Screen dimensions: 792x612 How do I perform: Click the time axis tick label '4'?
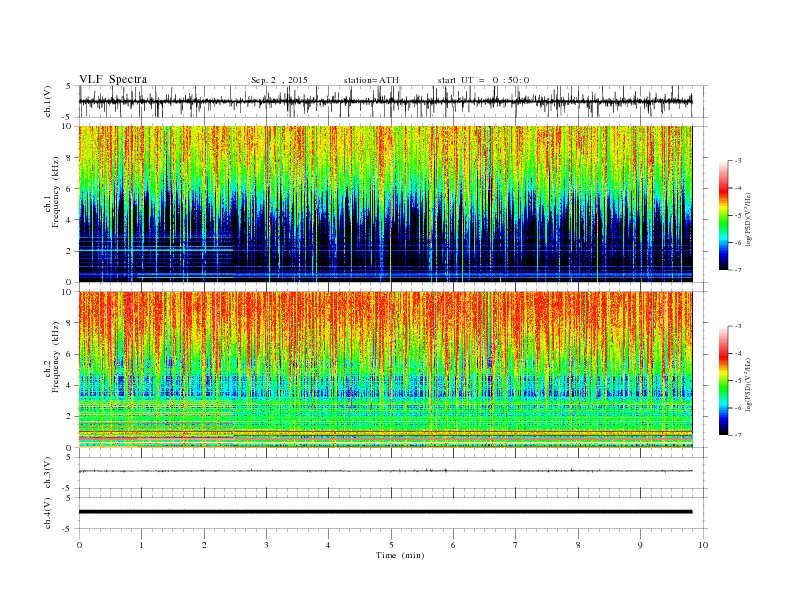[328, 545]
